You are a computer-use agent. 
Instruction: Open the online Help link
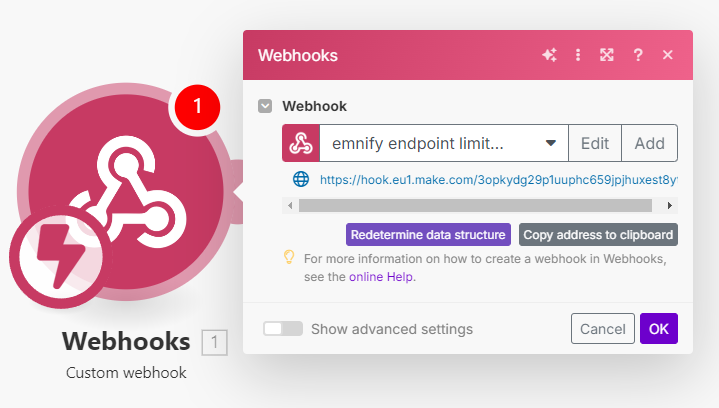[381, 277]
